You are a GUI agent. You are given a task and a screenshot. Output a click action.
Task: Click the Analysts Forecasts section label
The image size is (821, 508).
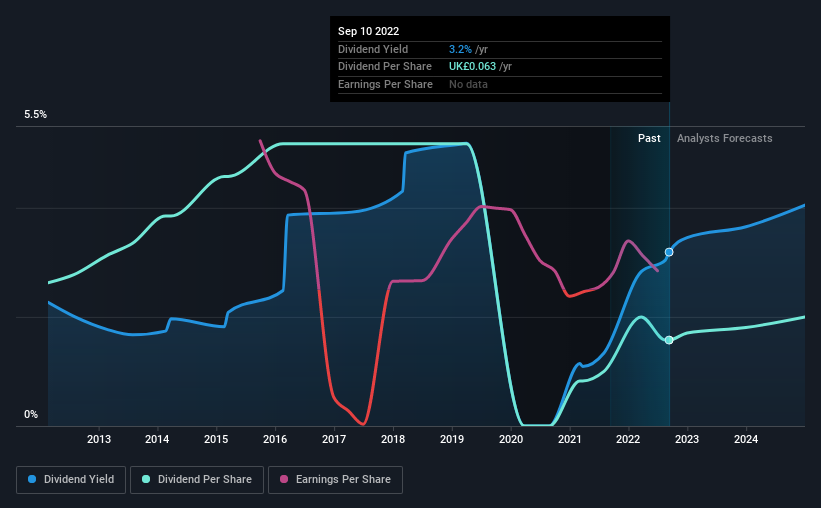(x=725, y=138)
